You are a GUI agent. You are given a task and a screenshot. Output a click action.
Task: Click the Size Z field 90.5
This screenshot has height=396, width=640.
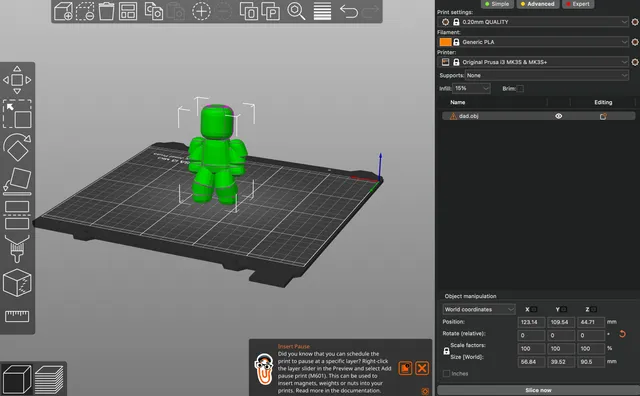click(x=591, y=362)
